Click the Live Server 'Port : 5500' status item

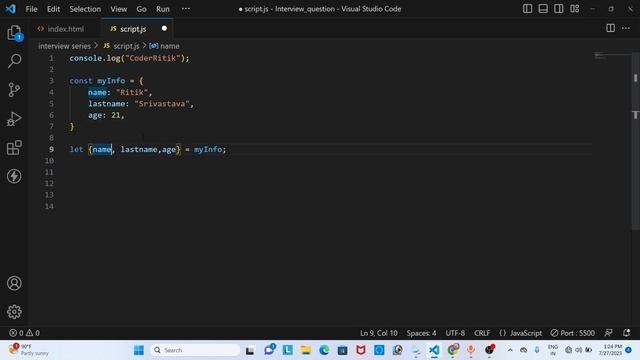point(572,333)
